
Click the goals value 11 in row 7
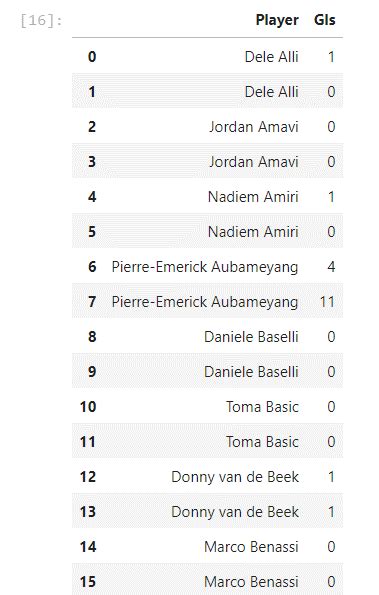tap(327, 302)
